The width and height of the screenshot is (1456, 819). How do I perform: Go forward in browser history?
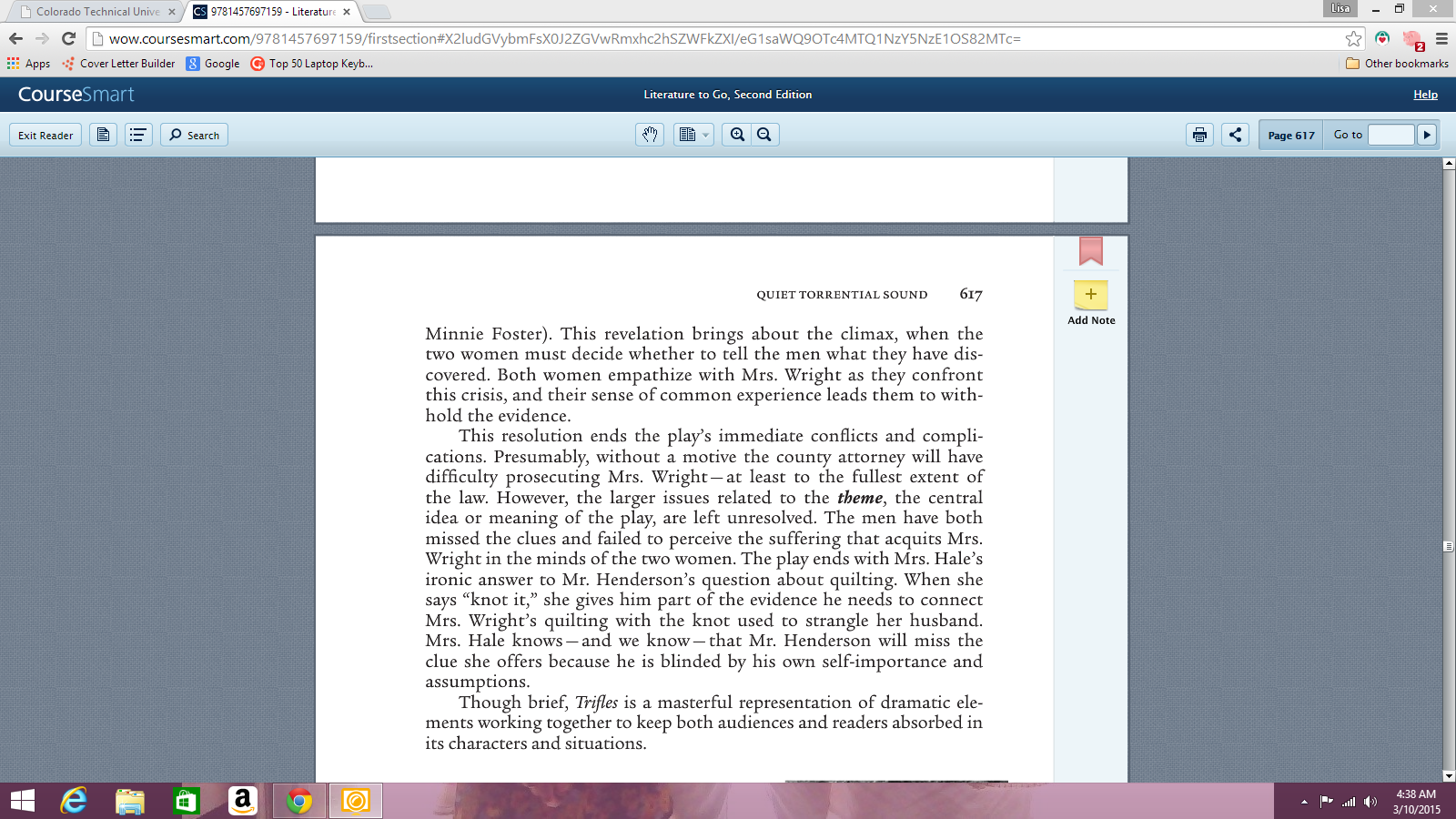pos(42,38)
